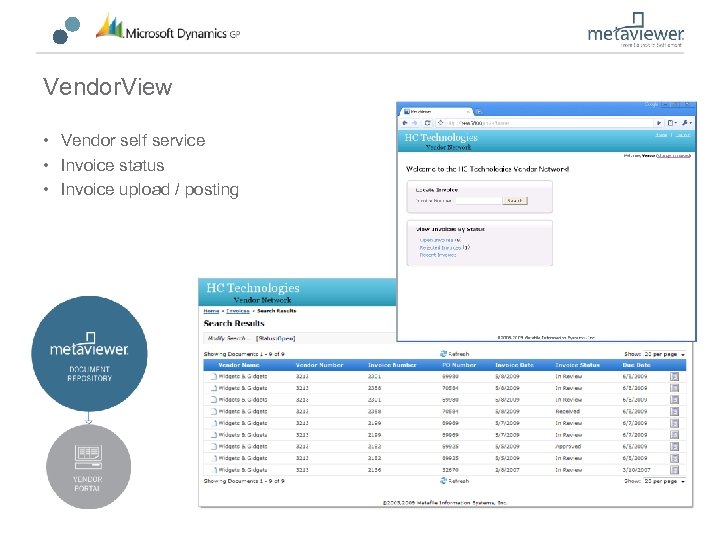Click the 'Received' status cell
The width and height of the screenshot is (720, 540).
568,411
